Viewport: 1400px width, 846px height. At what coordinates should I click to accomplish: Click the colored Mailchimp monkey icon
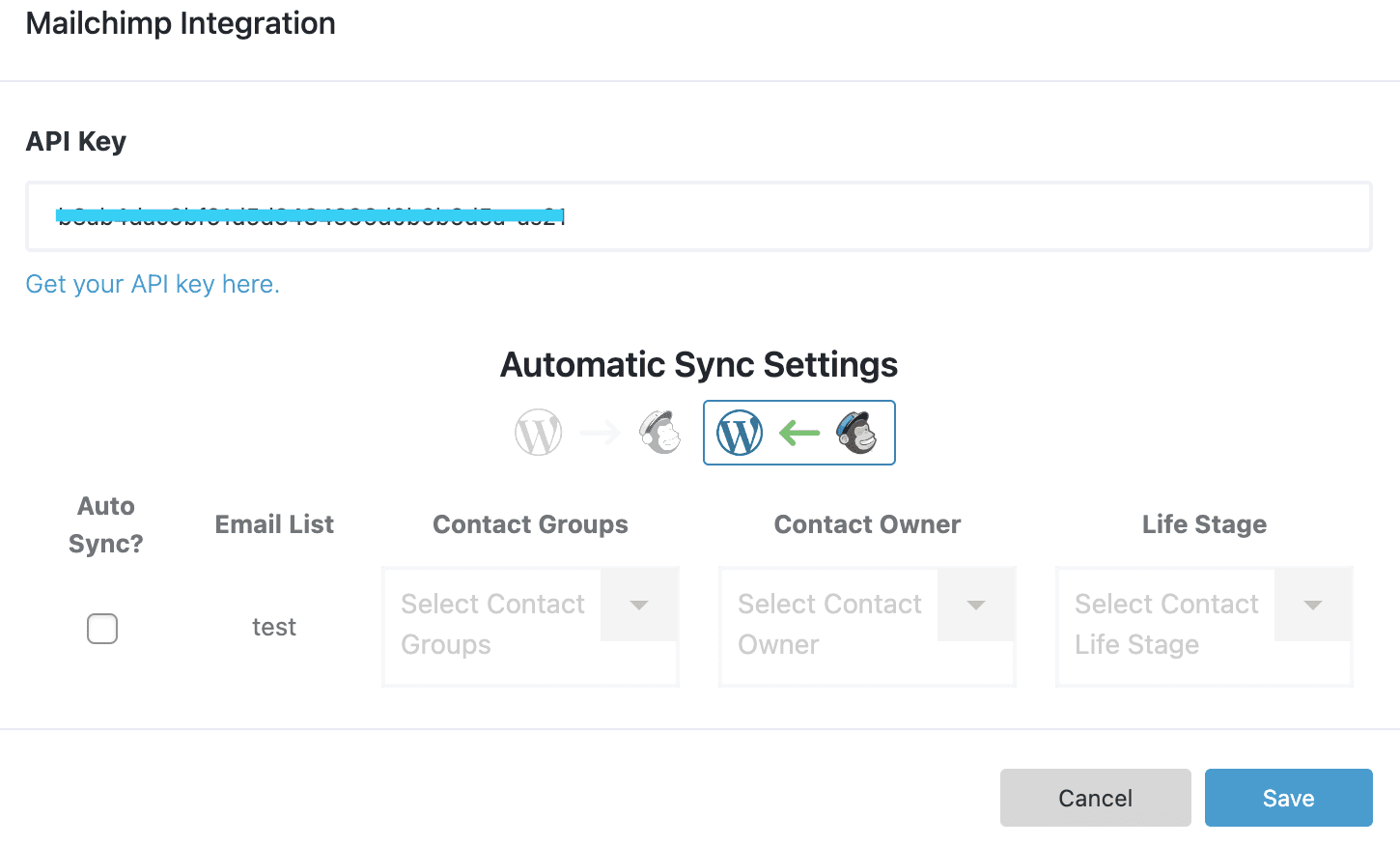click(856, 433)
